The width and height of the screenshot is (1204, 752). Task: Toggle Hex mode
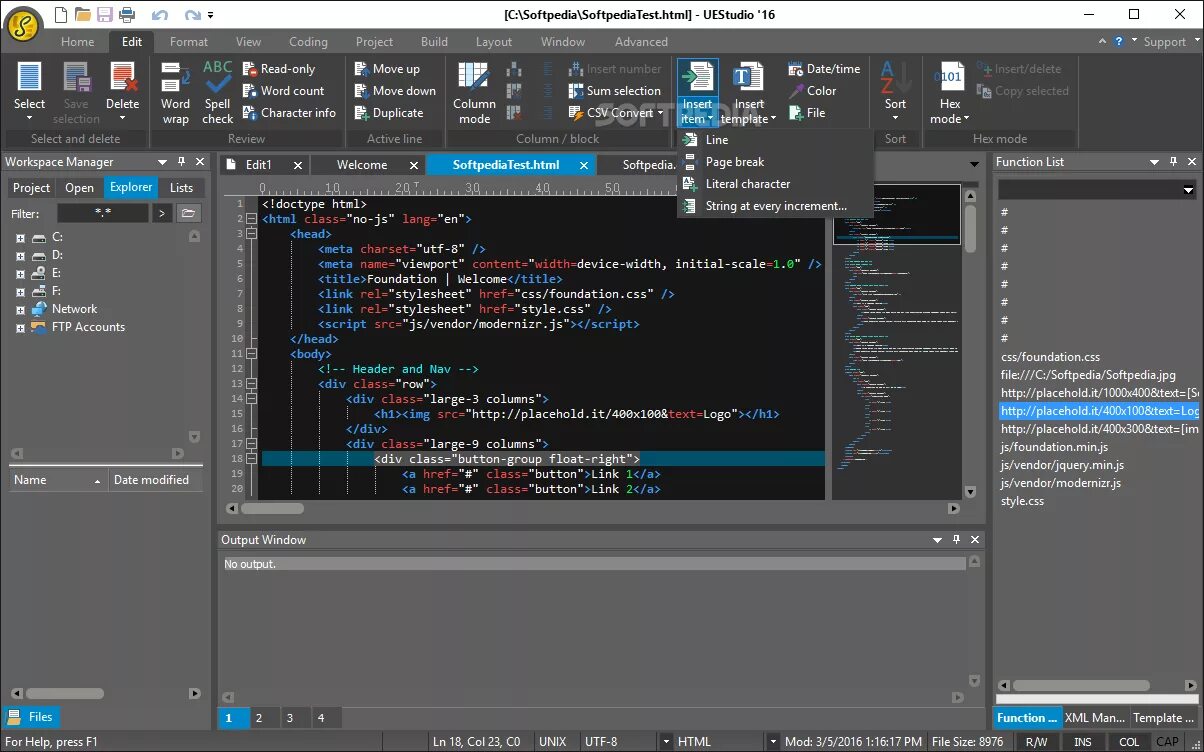950,92
